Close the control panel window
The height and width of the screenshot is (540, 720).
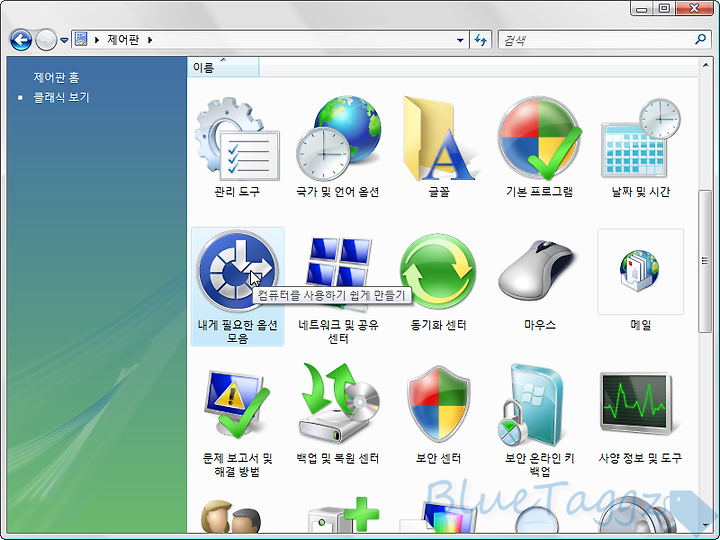point(694,8)
